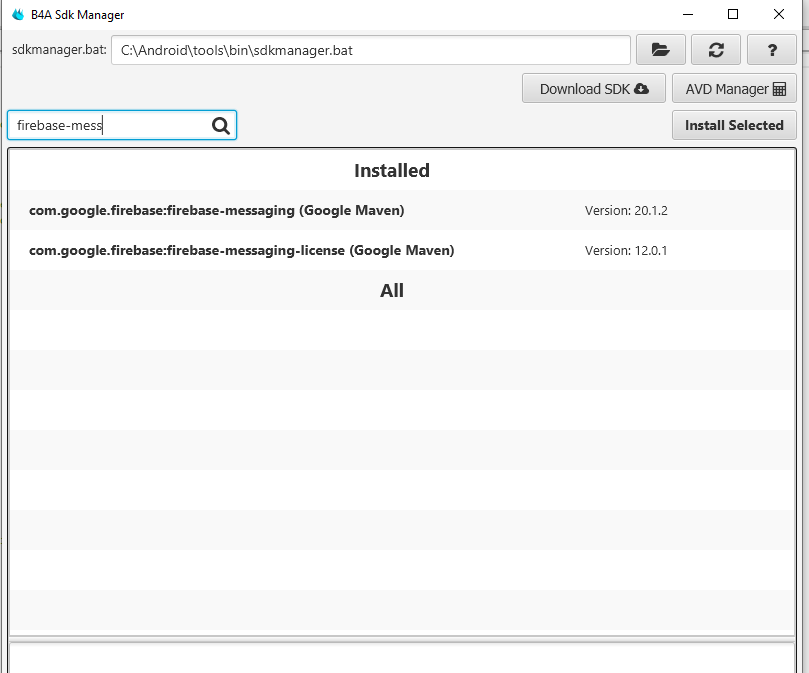Open the AVD Manager
Screen dimensions: 809x673
(734, 88)
